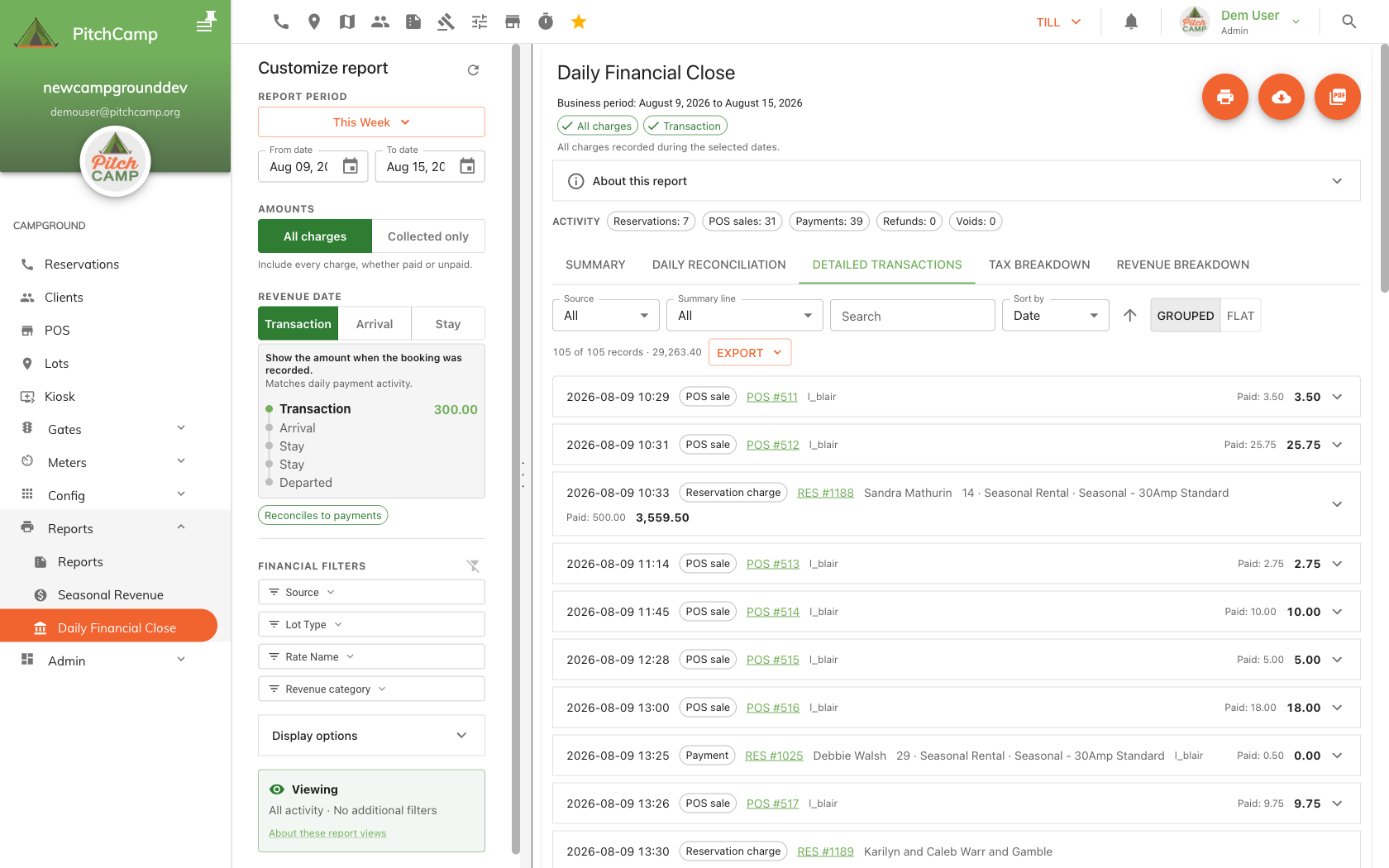Switch to the SUMMARY tab
This screenshot has width=1389, height=868.
(x=595, y=265)
